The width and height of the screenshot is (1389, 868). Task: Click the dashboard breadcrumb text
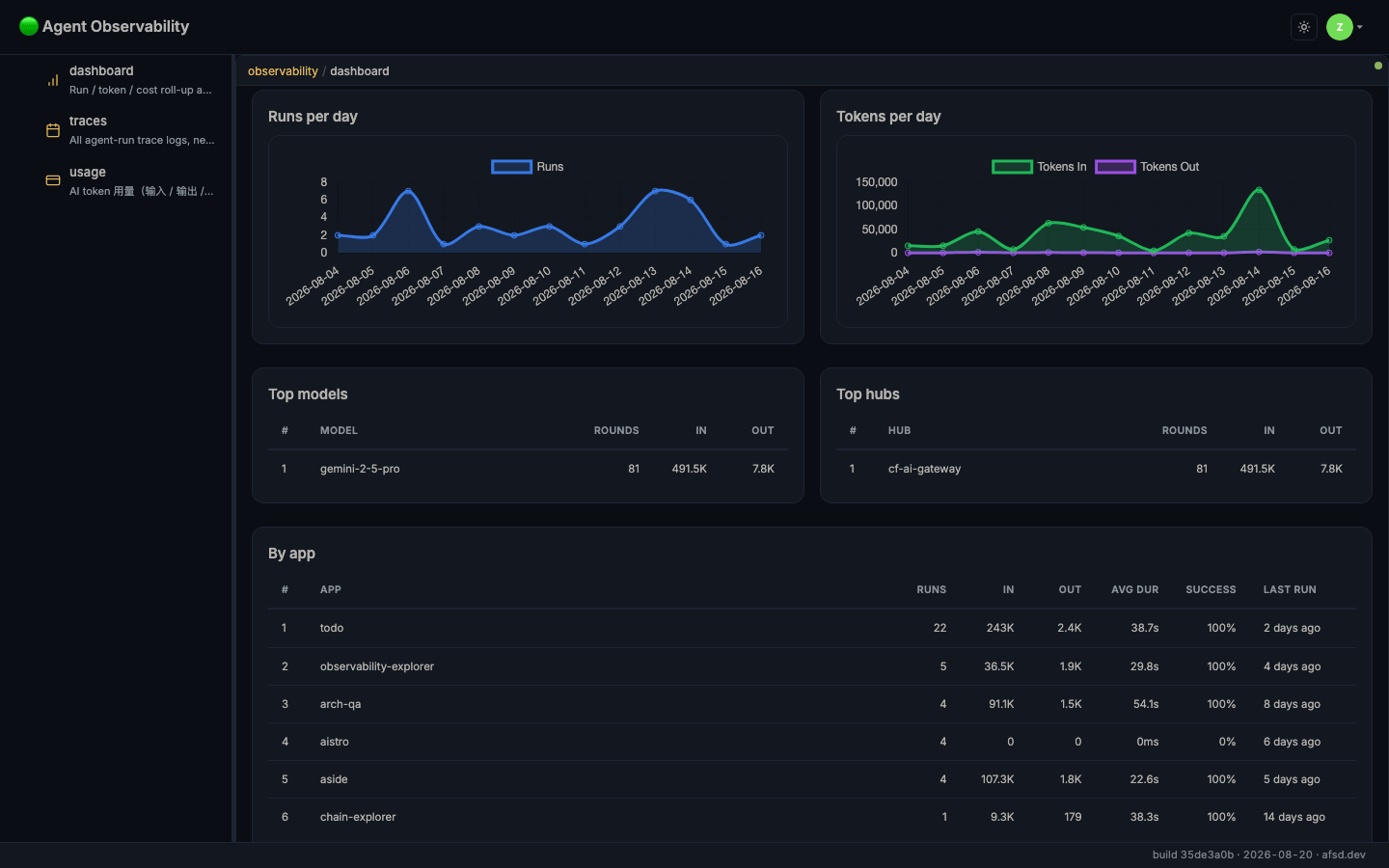pyautogui.click(x=360, y=71)
